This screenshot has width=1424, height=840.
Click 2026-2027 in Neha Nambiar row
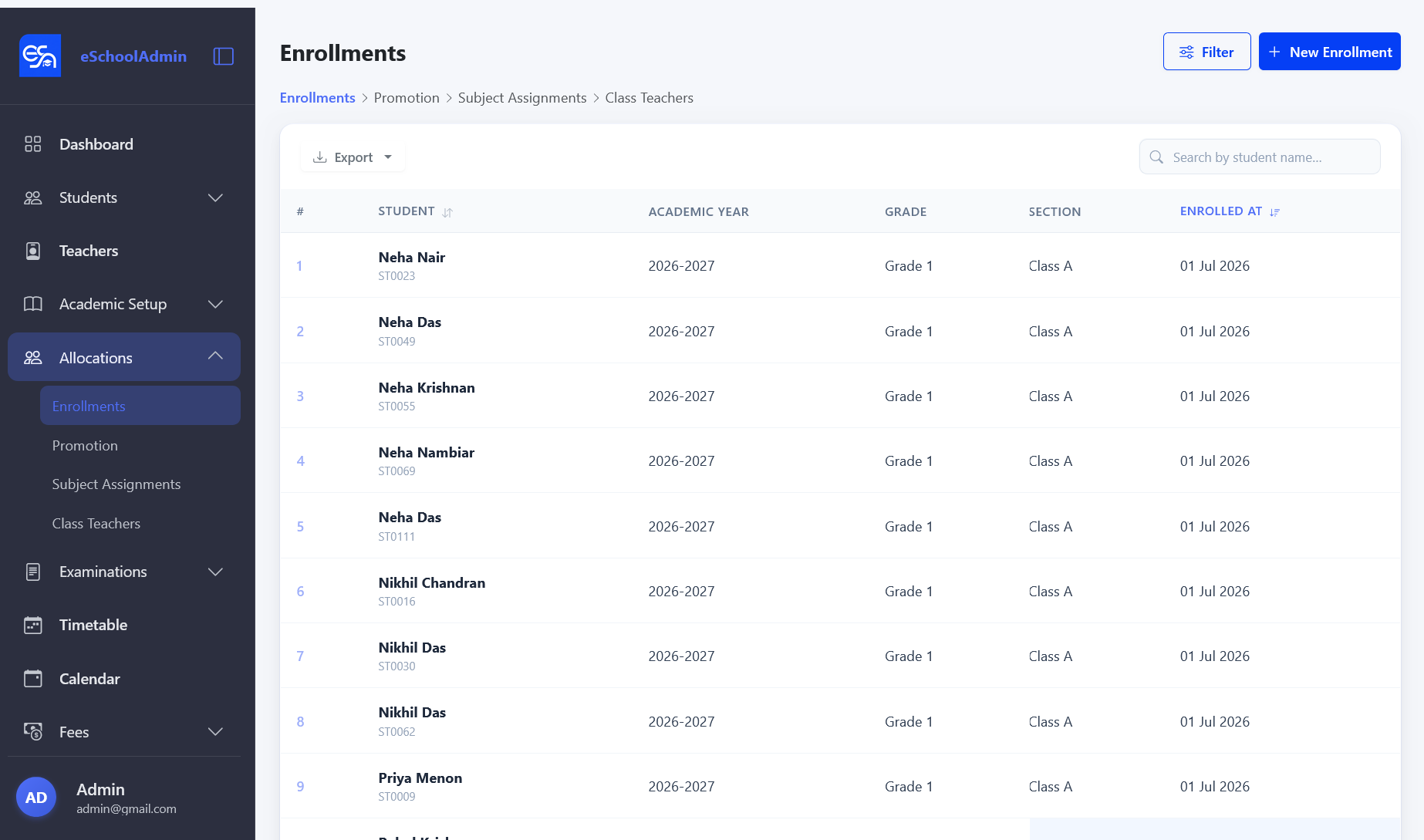681,461
